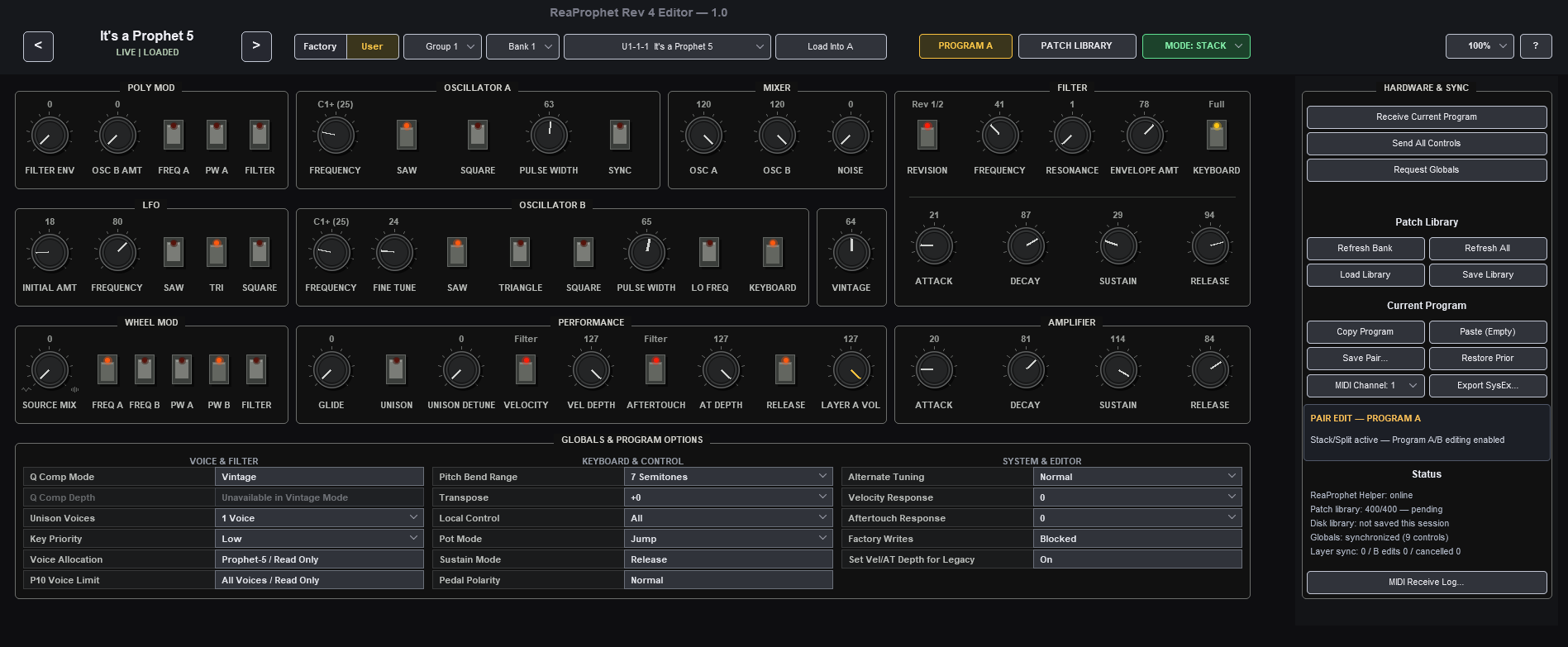The image size is (1568, 647).
Task: Open the MIDI Receive Log...
Action: [x=1427, y=583]
